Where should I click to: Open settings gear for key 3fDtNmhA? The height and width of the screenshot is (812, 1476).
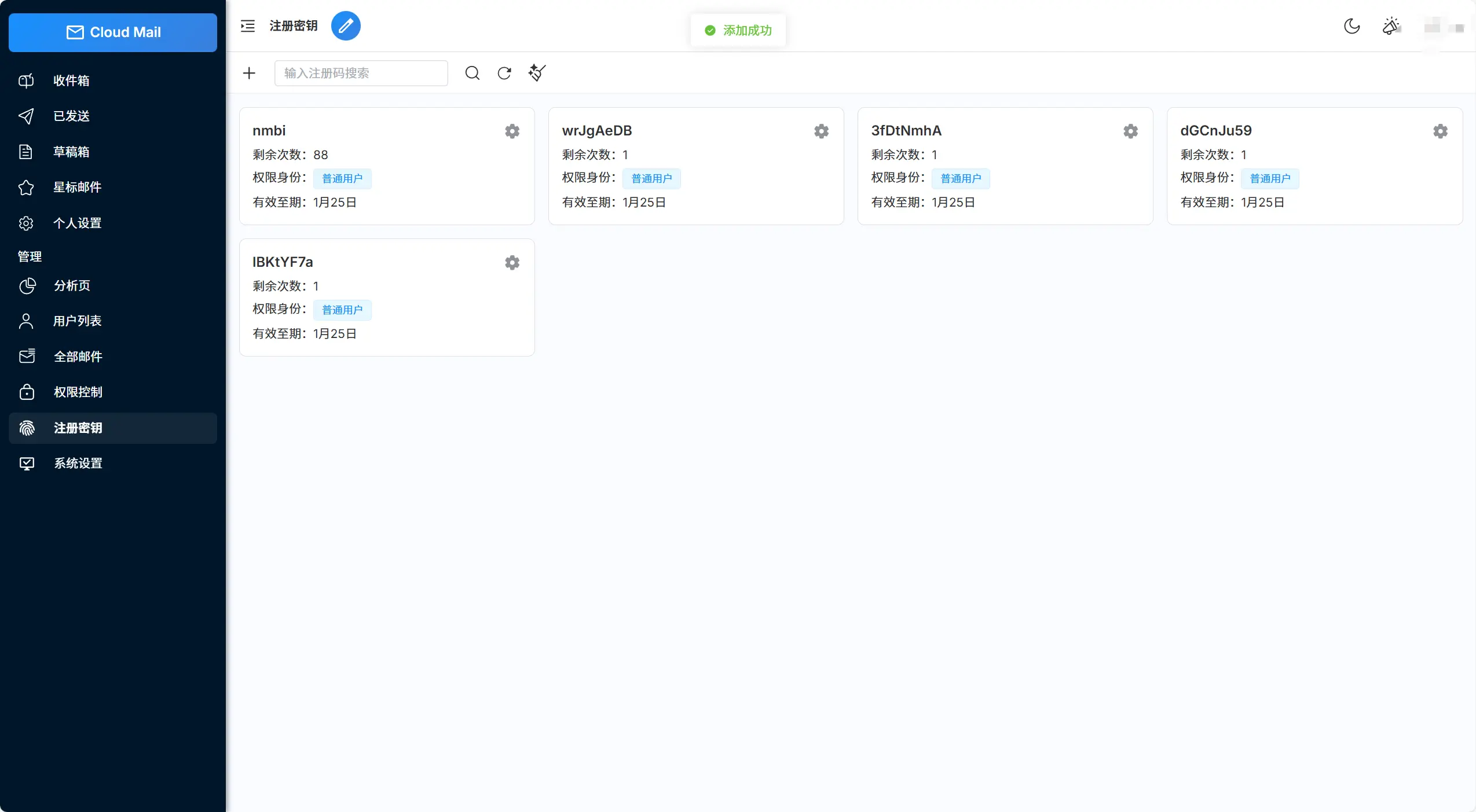[1130, 131]
